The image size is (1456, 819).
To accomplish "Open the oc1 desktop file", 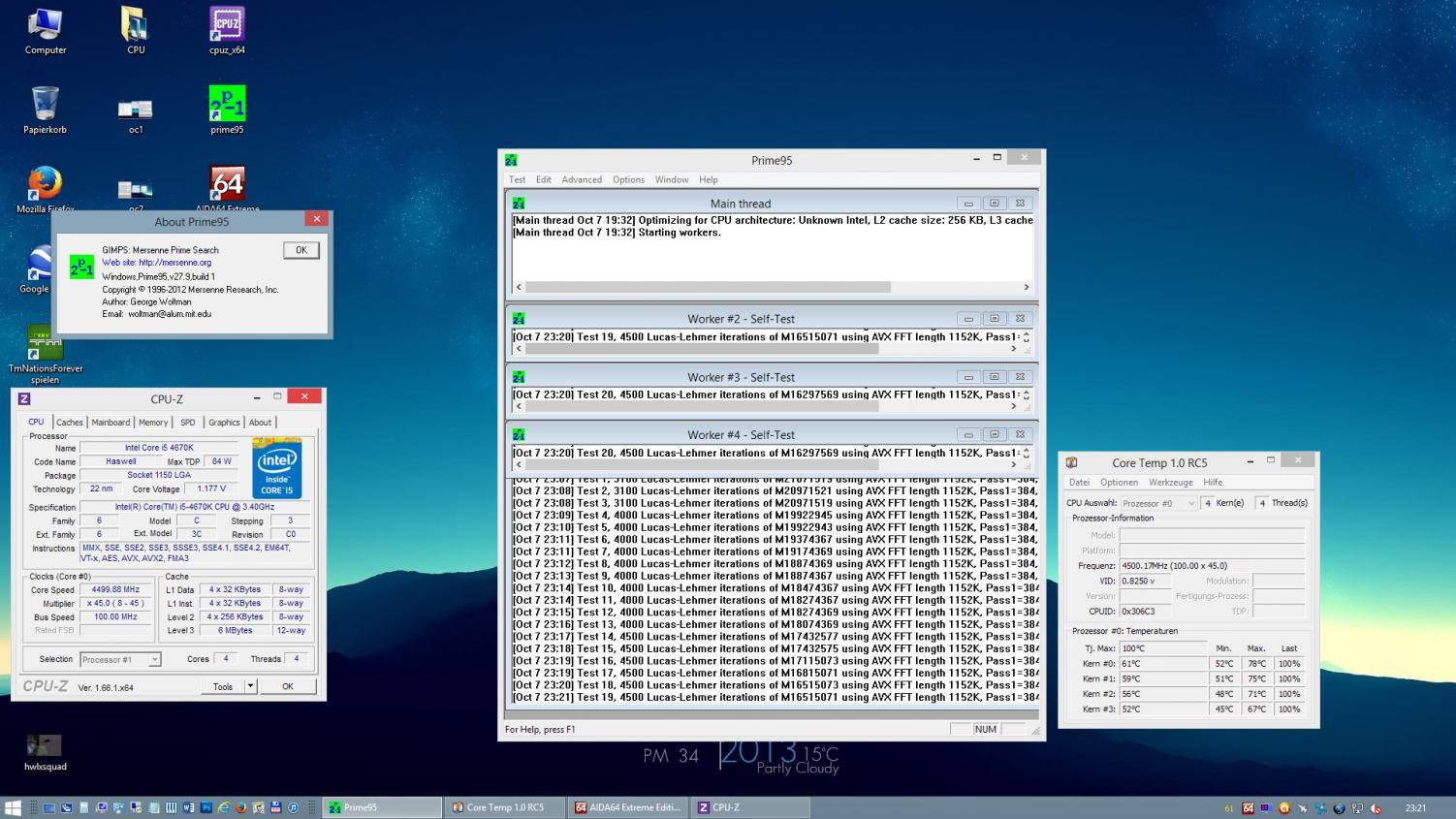I will (x=136, y=114).
